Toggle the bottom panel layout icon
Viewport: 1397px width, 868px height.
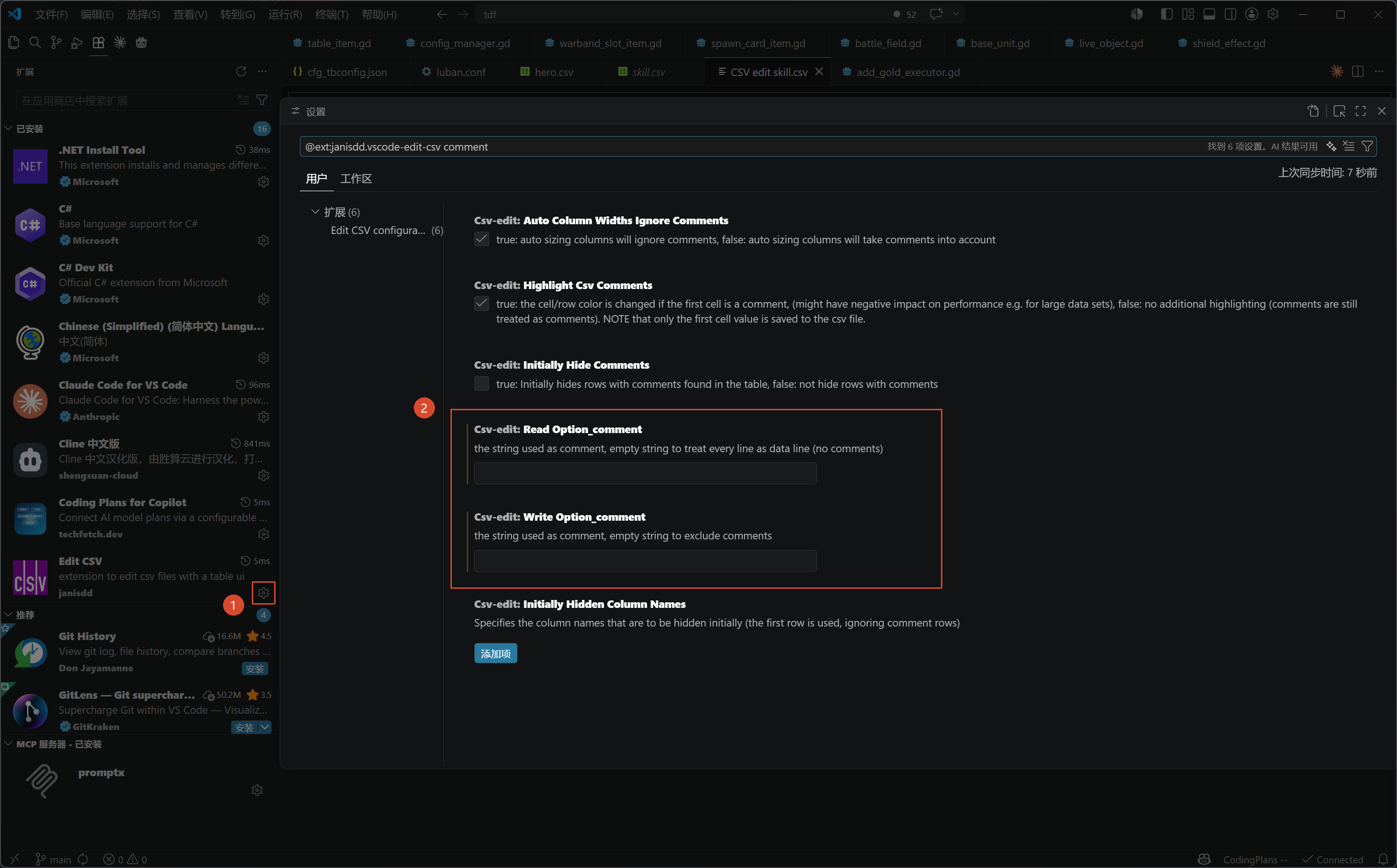point(1209,14)
